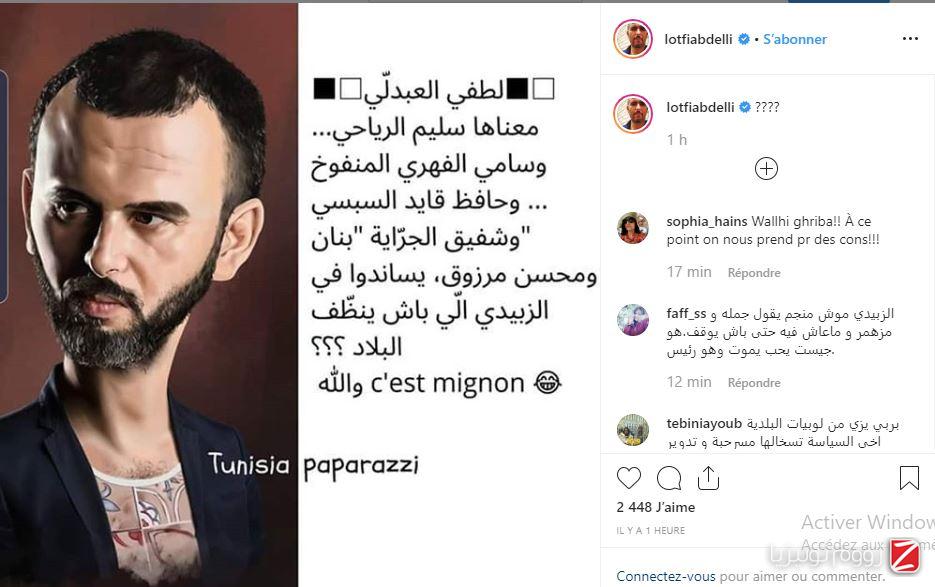Image resolution: width=935 pixels, height=587 pixels.
Task: Click lotfiabdelli username in header
Action: pyautogui.click(x=698, y=39)
